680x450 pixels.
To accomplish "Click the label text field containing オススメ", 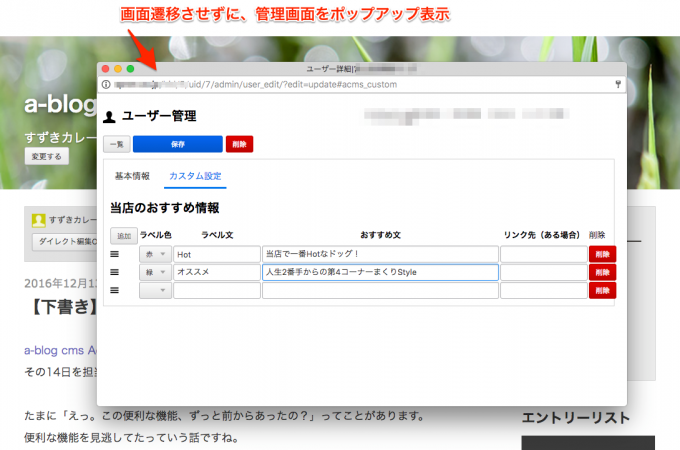I will 215,272.
